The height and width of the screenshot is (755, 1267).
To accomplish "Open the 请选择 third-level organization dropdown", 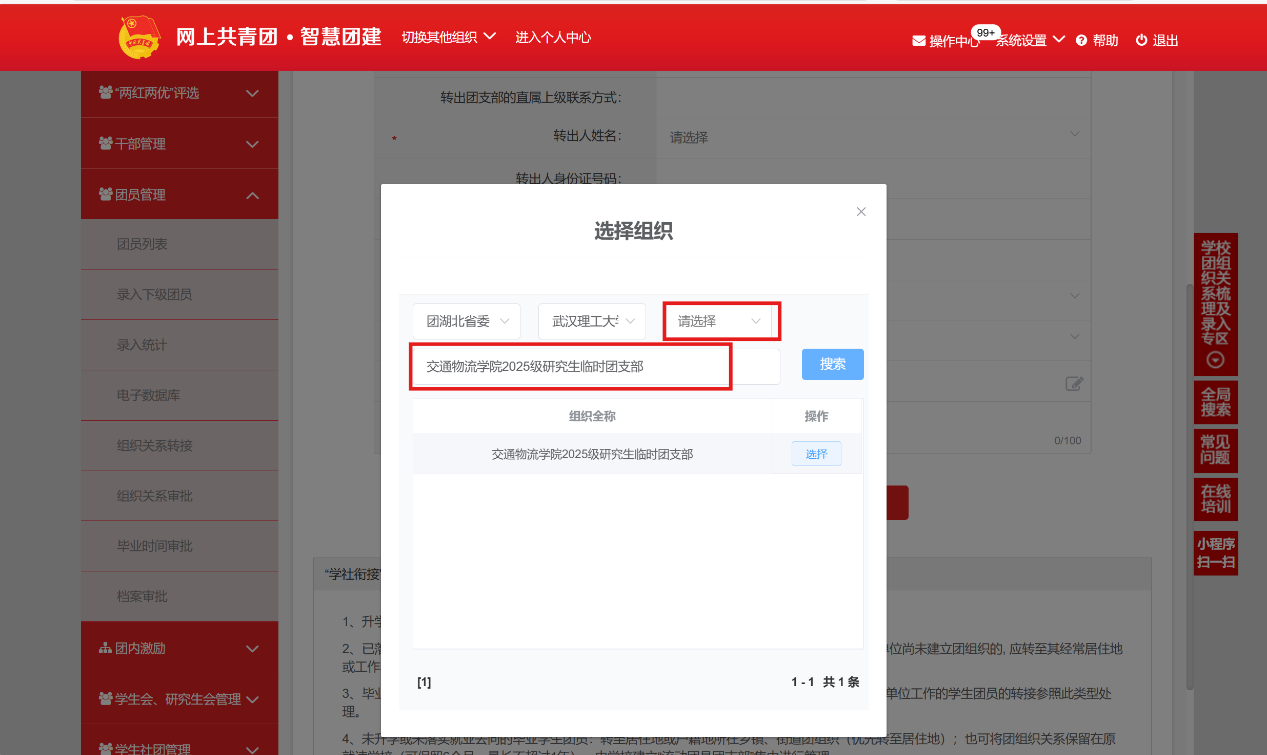I will coord(721,321).
